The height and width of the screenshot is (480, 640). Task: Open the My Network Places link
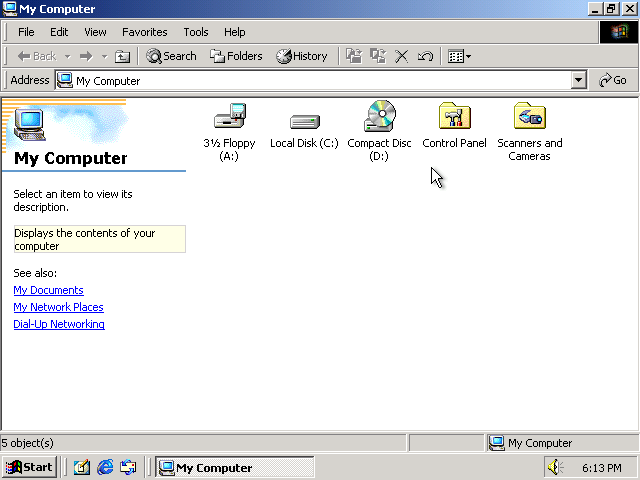click(x=58, y=307)
